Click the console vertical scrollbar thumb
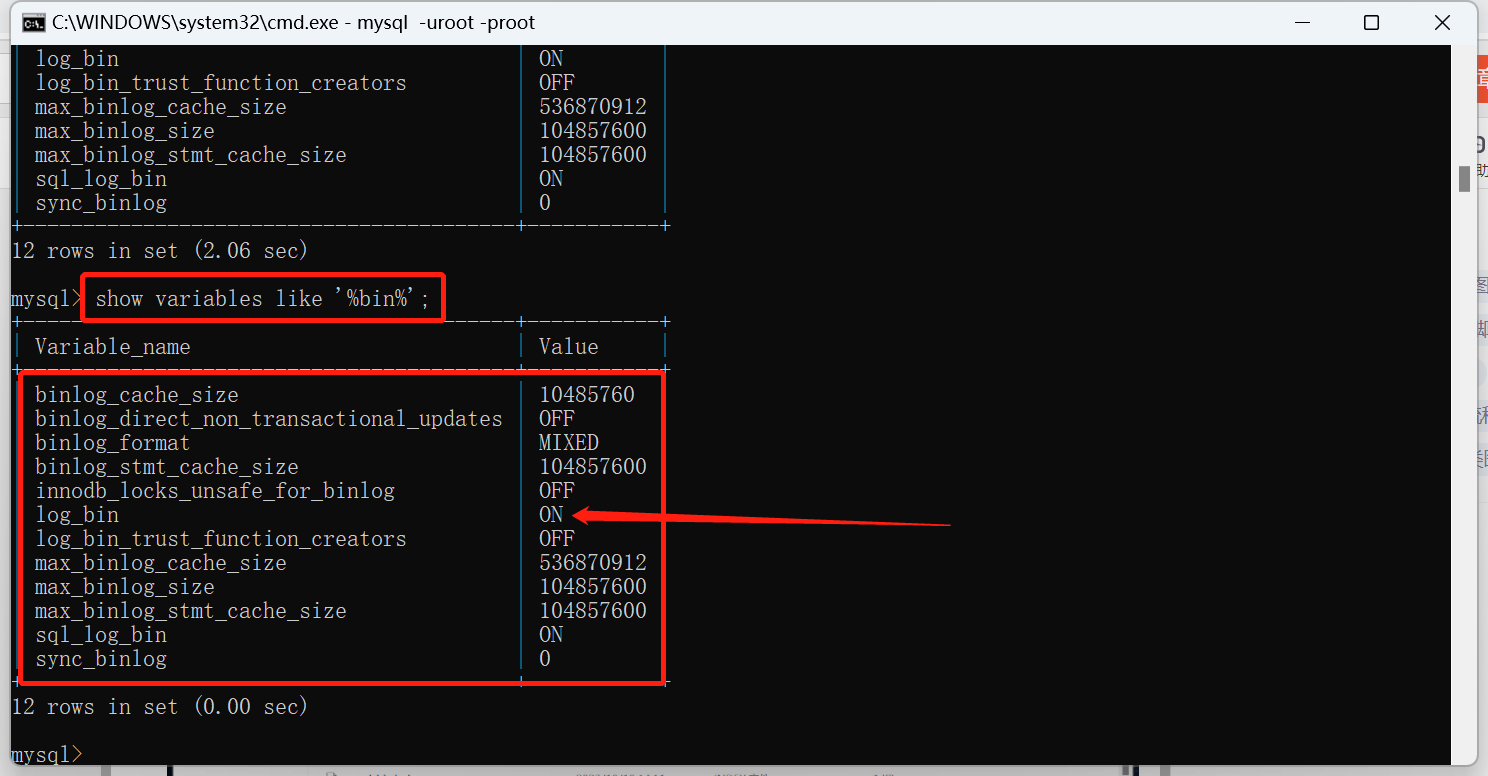This screenshot has width=1488, height=776. (x=1464, y=178)
